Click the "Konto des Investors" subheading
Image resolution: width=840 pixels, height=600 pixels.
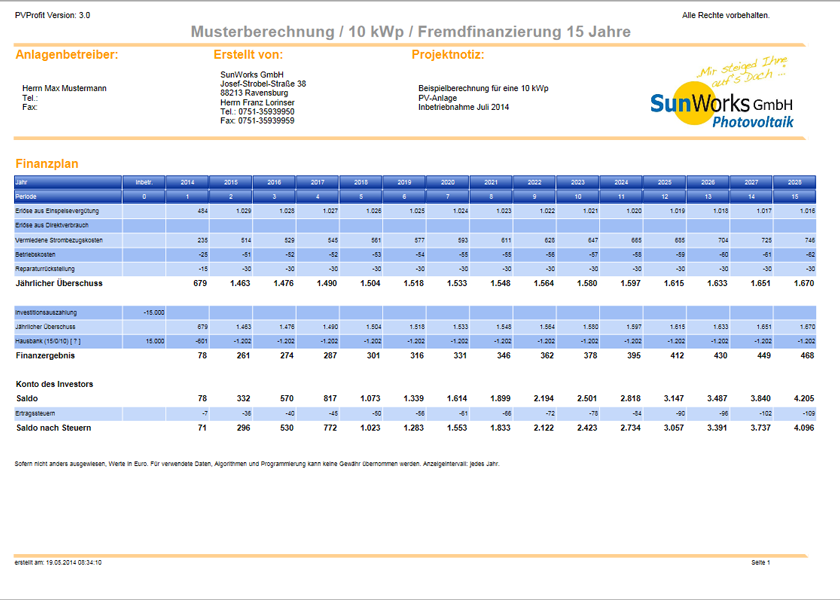coord(55,384)
